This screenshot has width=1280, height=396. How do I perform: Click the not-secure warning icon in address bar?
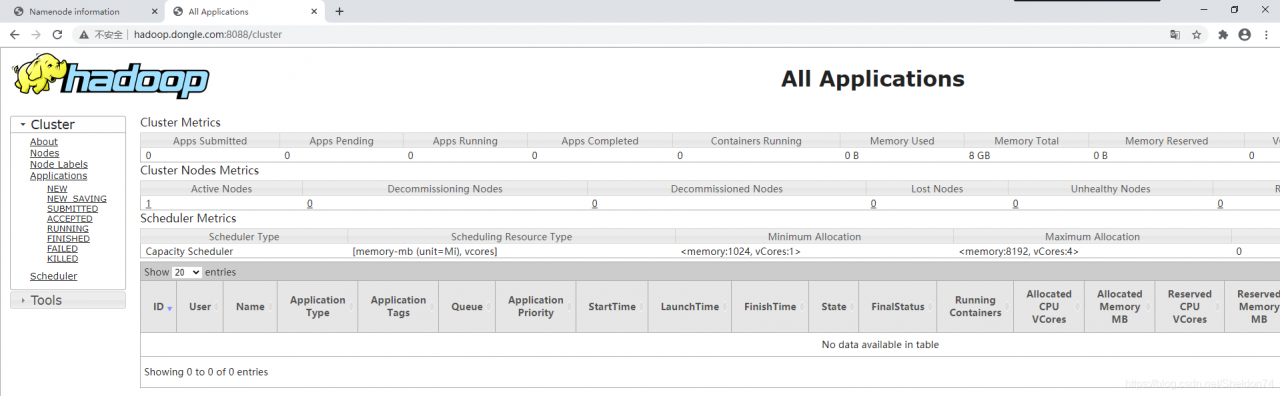click(85, 34)
